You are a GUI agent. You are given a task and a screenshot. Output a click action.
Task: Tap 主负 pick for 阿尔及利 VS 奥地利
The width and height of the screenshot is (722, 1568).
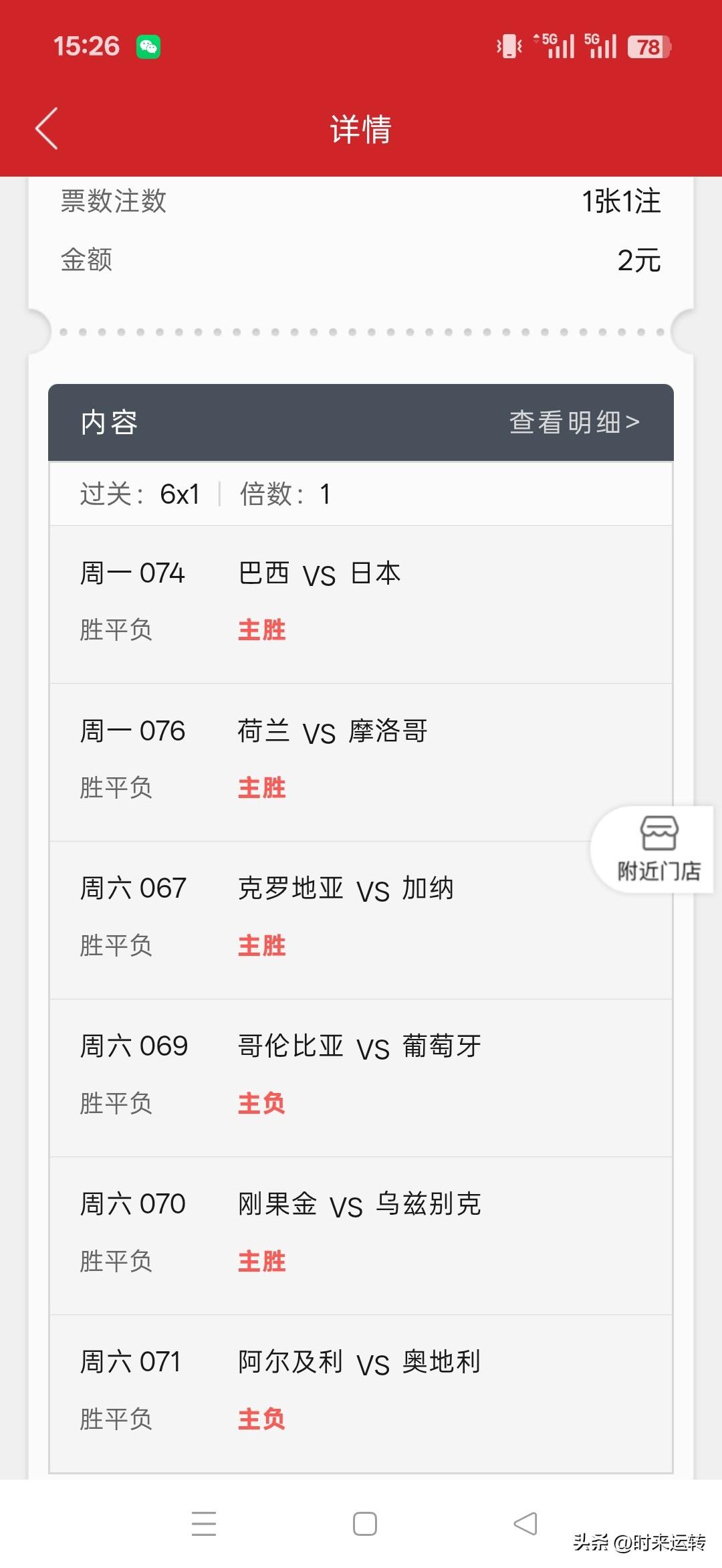[262, 1419]
